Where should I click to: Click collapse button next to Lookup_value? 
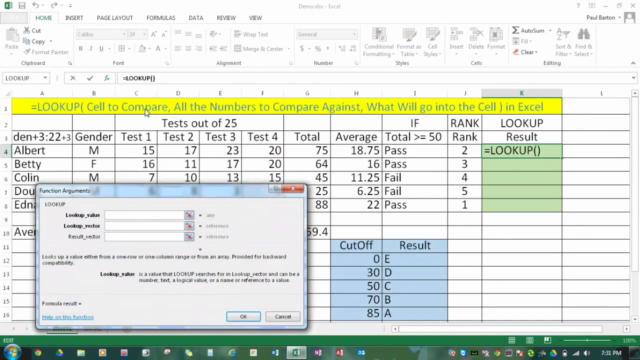point(189,215)
